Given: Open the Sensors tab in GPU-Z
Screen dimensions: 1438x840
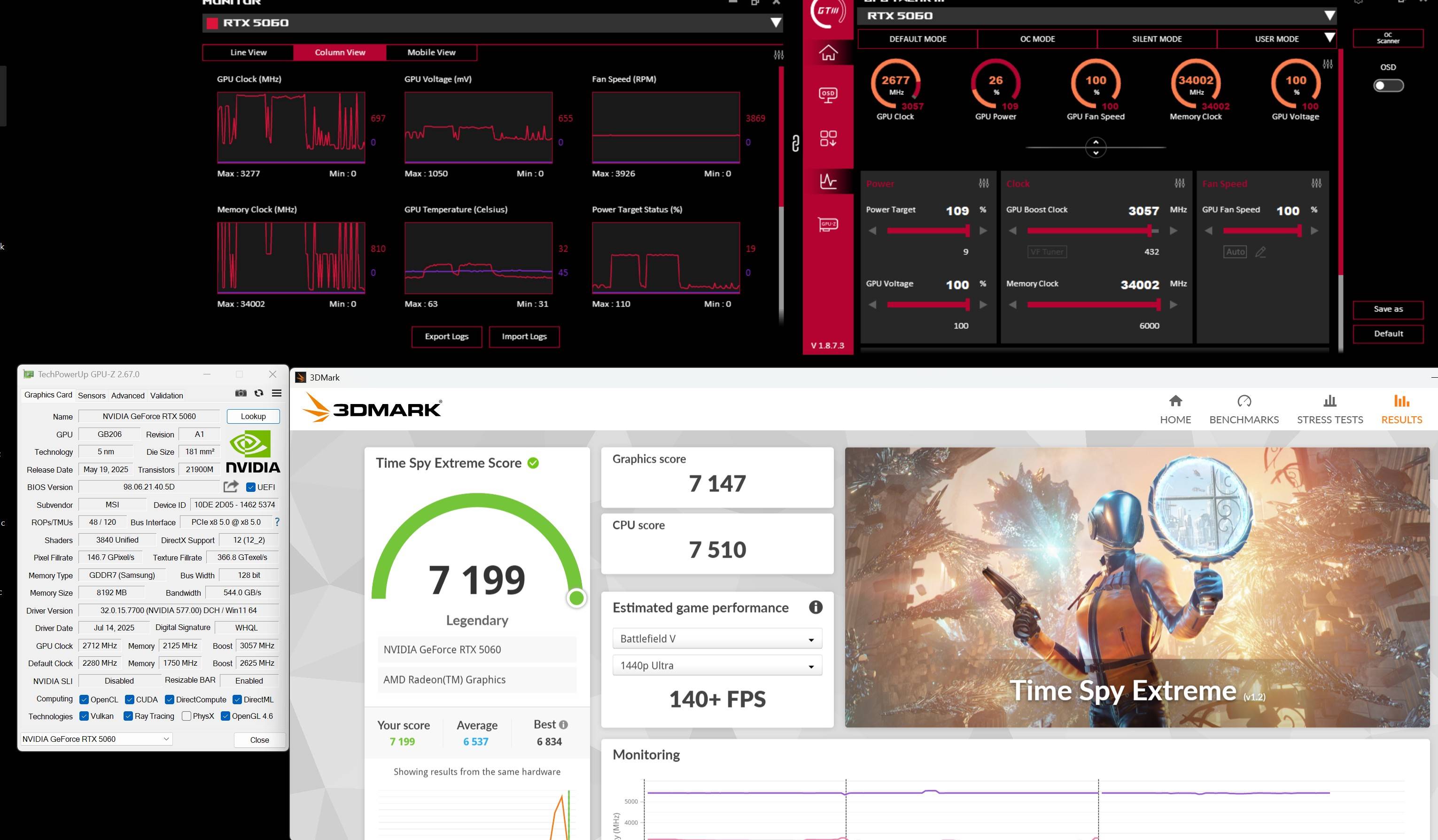Looking at the screenshot, I should click(92, 396).
